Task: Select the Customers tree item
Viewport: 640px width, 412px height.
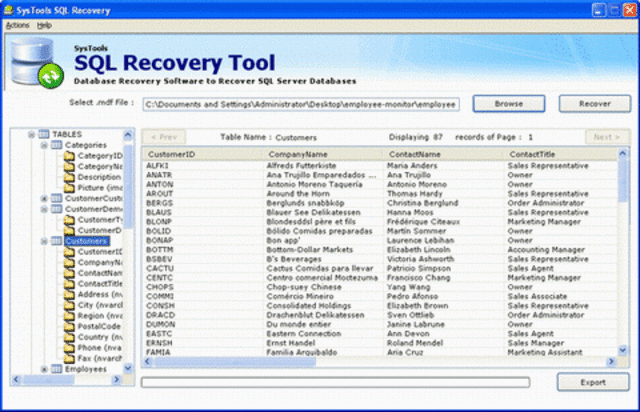Action: pos(87,241)
